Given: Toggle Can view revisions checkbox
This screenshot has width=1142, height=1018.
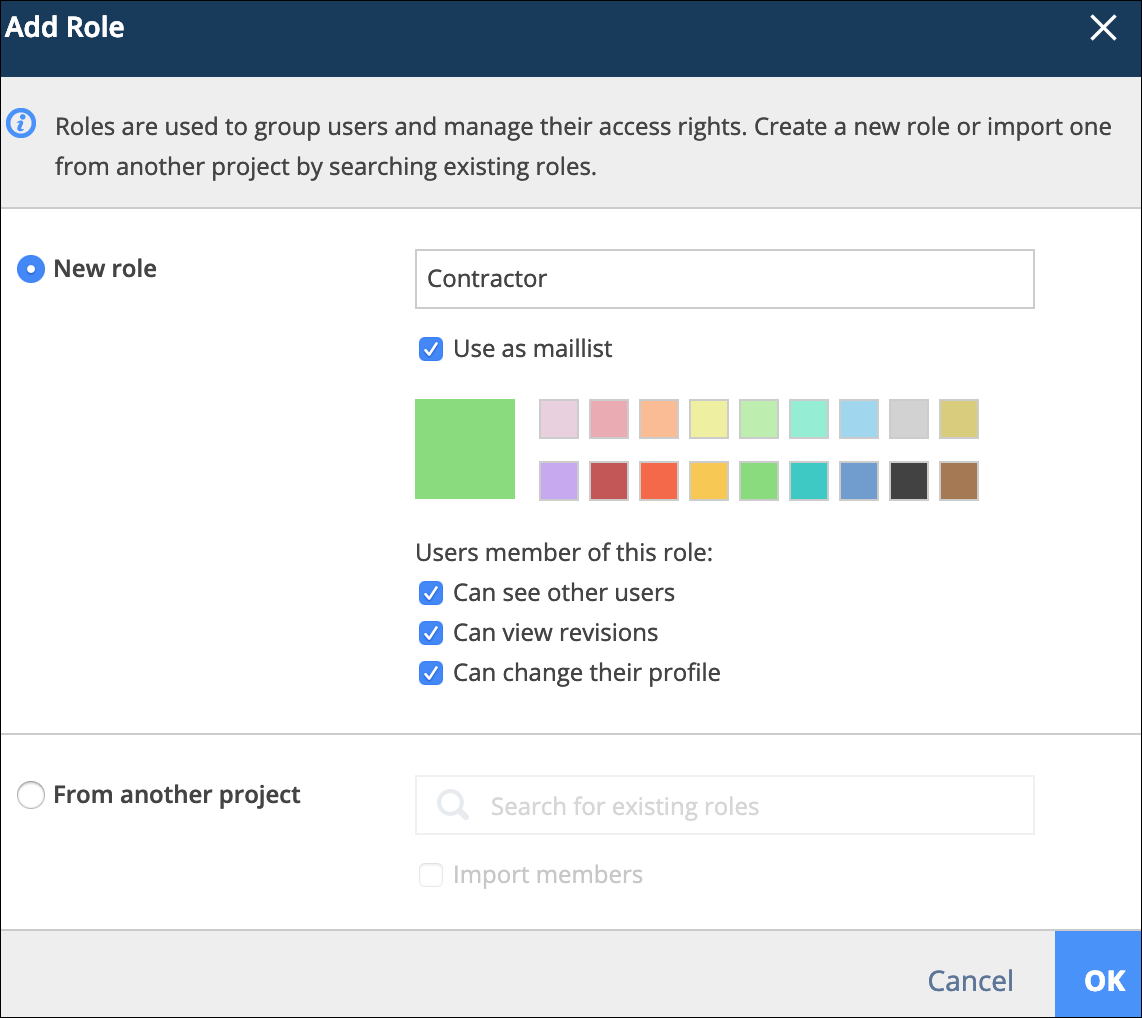Looking at the screenshot, I should (430, 633).
